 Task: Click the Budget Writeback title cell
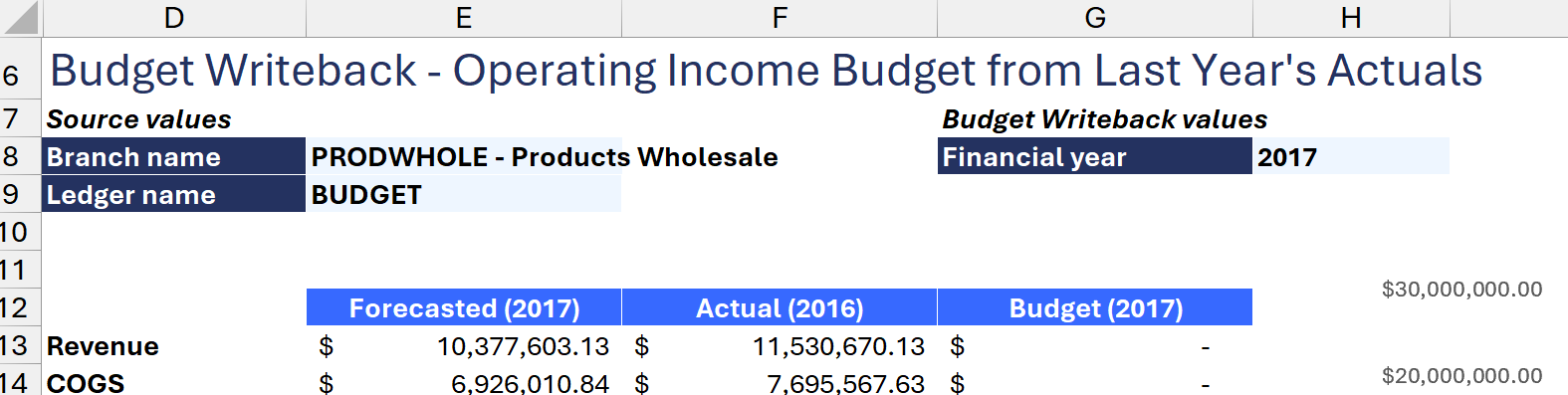pyautogui.click(x=767, y=70)
